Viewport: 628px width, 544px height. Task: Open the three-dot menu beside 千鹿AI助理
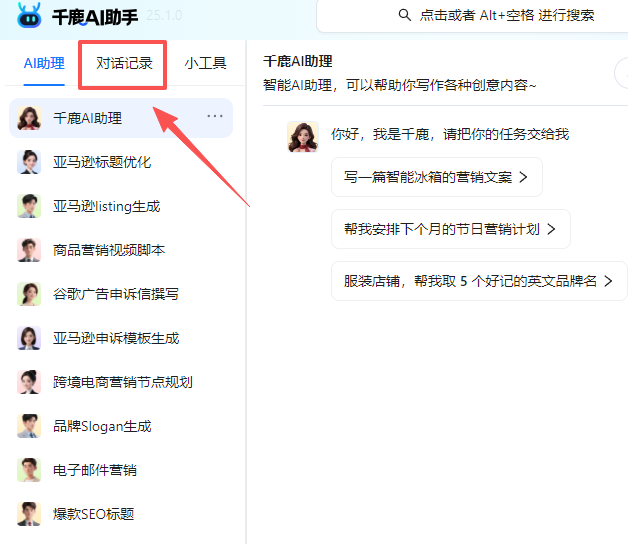pyautogui.click(x=215, y=117)
